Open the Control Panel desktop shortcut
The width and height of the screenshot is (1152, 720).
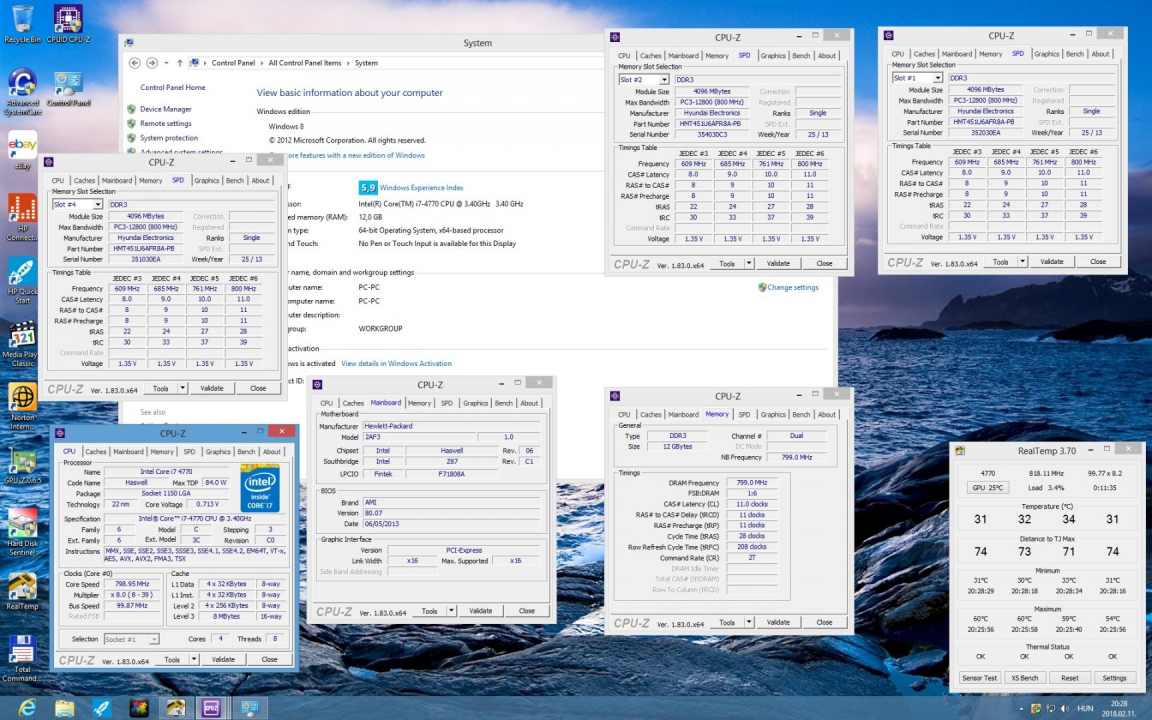(x=68, y=89)
